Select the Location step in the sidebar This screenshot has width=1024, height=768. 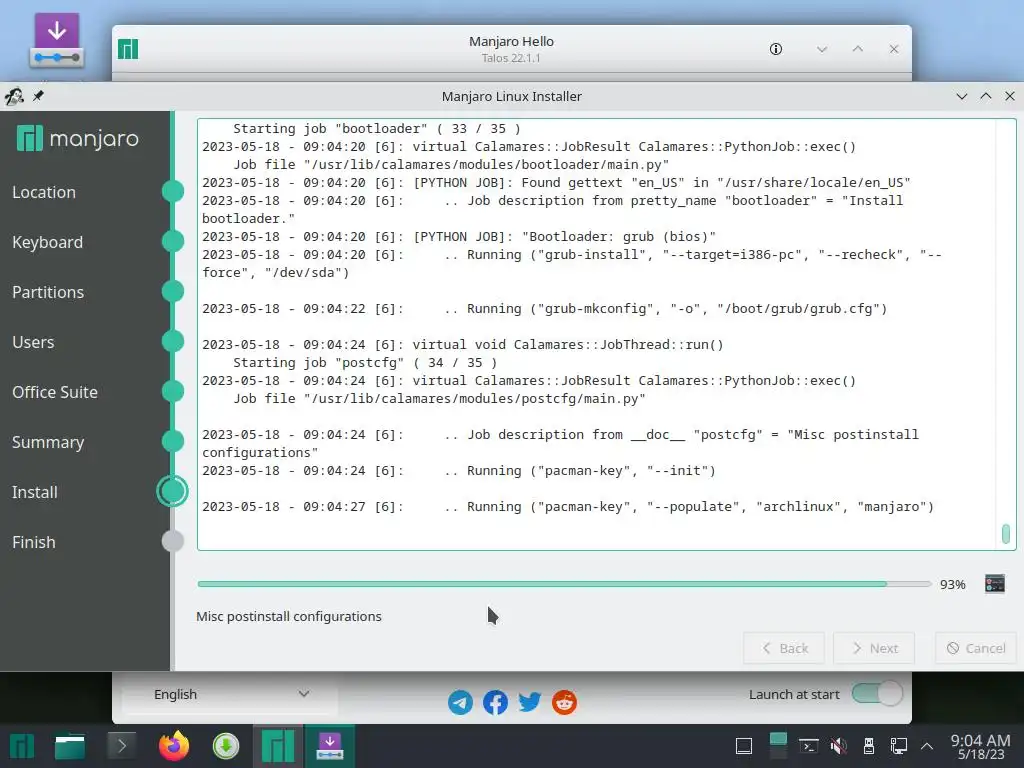[44, 192]
